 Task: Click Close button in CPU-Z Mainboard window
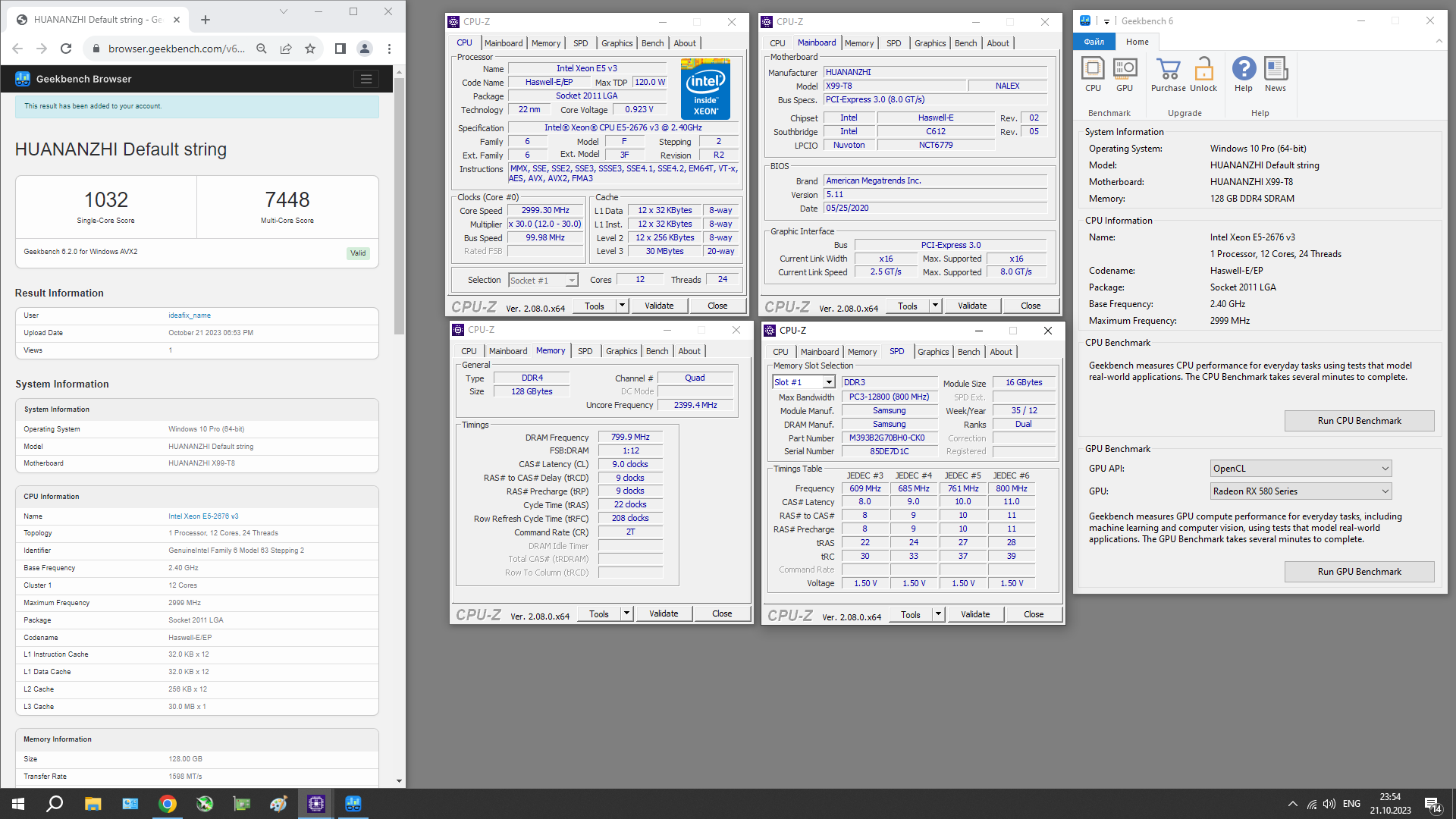pyautogui.click(x=1031, y=306)
